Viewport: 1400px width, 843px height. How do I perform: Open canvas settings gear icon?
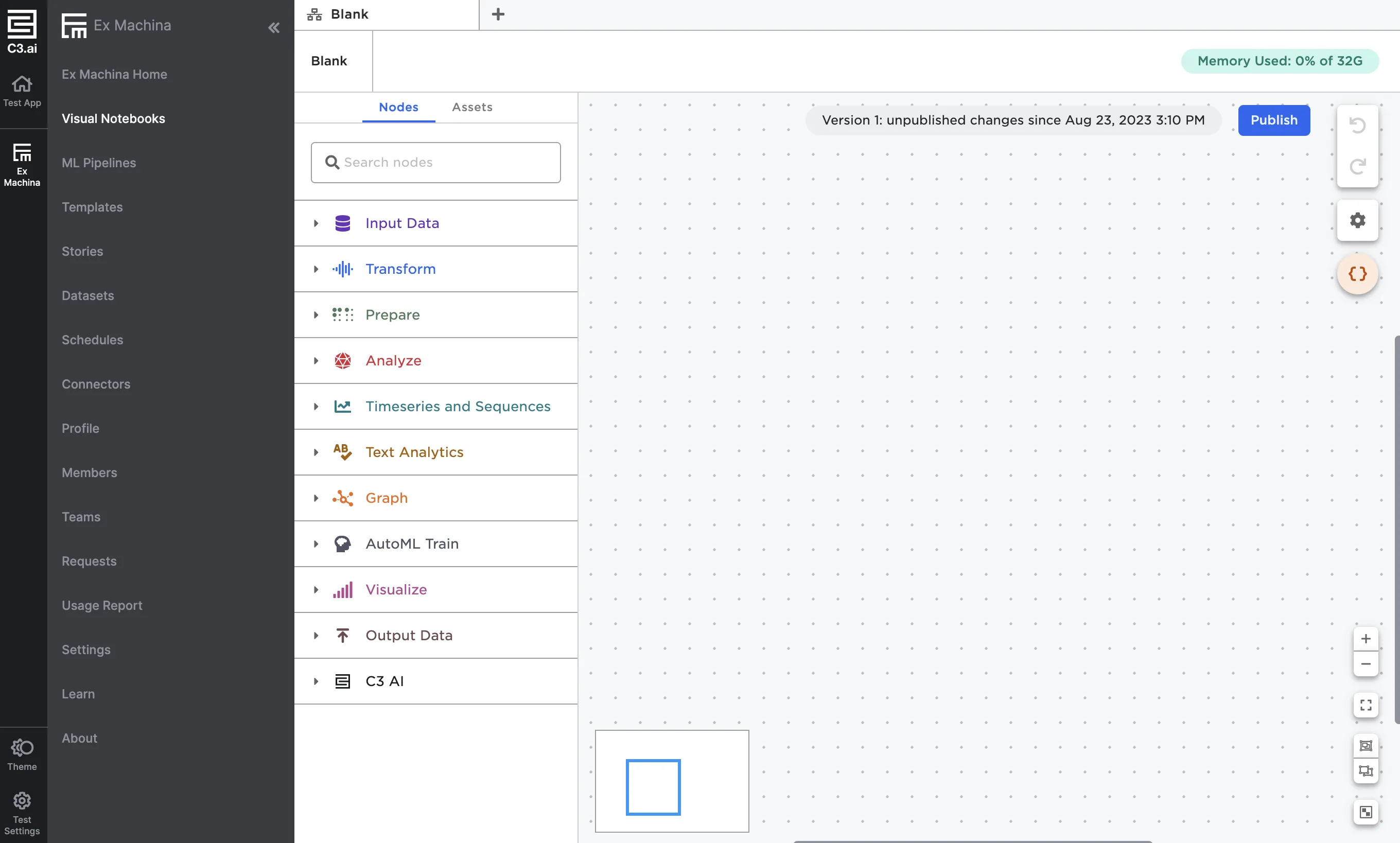(x=1357, y=220)
